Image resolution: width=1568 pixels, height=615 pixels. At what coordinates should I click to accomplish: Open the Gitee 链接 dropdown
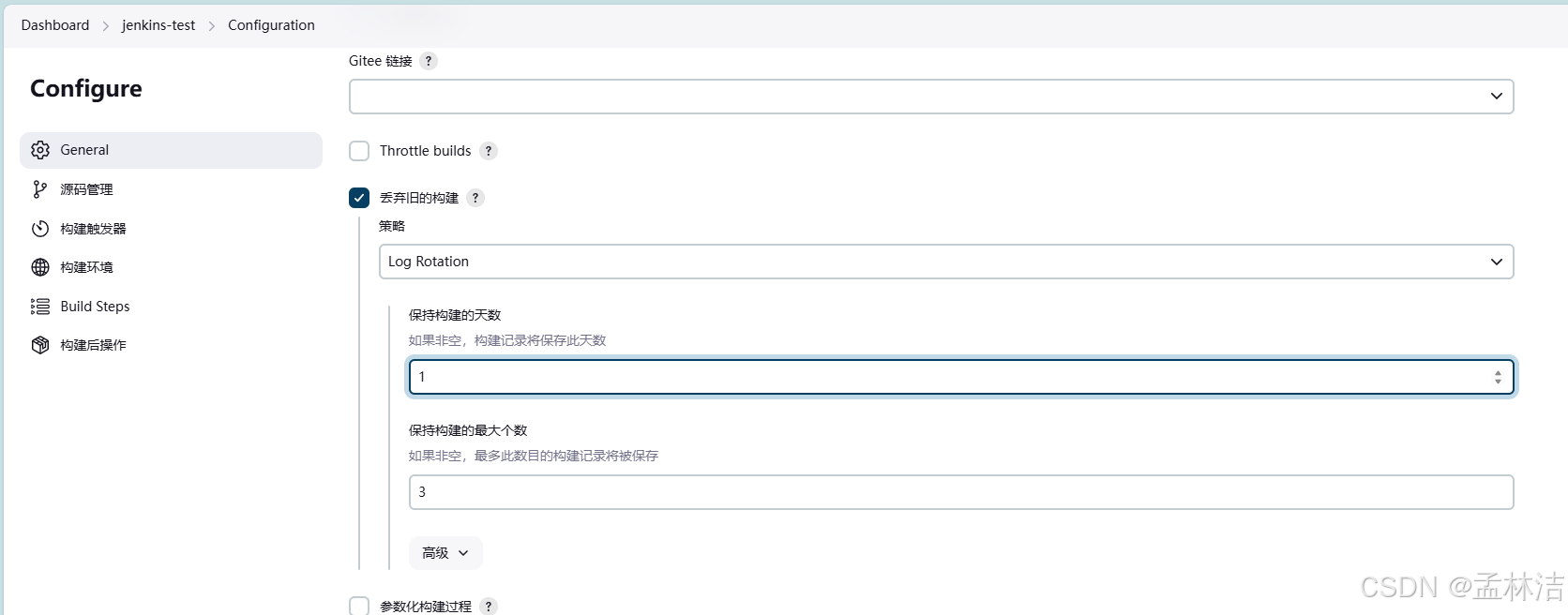point(931,97)
